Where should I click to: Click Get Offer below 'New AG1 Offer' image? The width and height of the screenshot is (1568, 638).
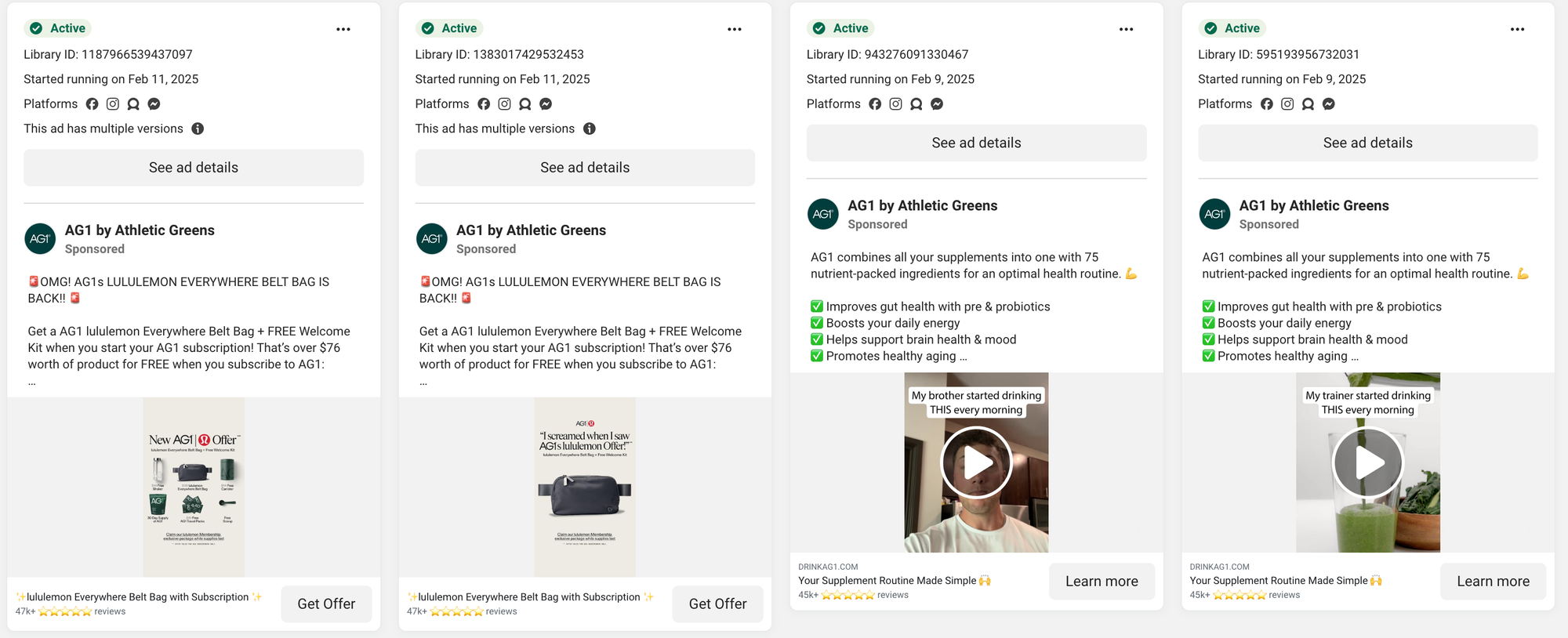coord(326,604)
